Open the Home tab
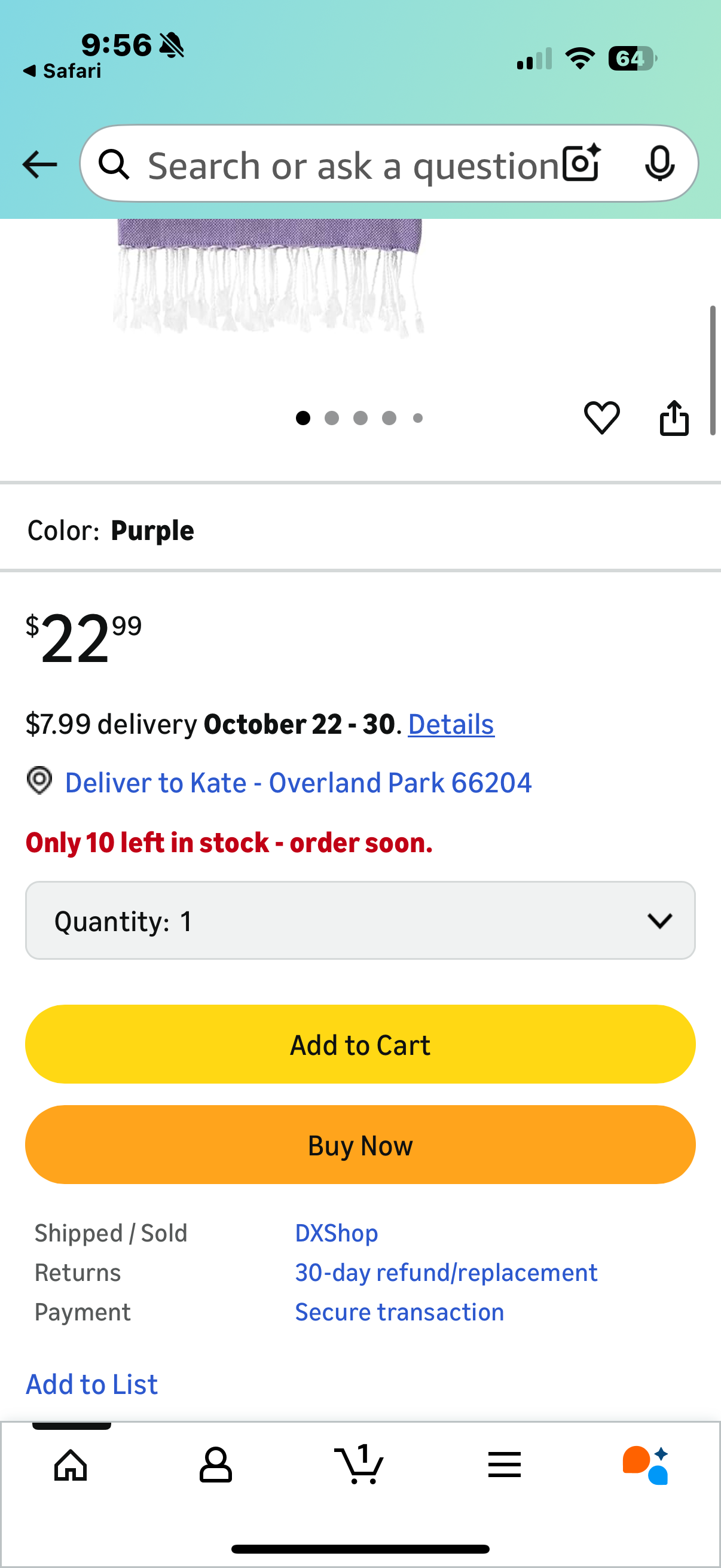 click(x=71, y=1465)
